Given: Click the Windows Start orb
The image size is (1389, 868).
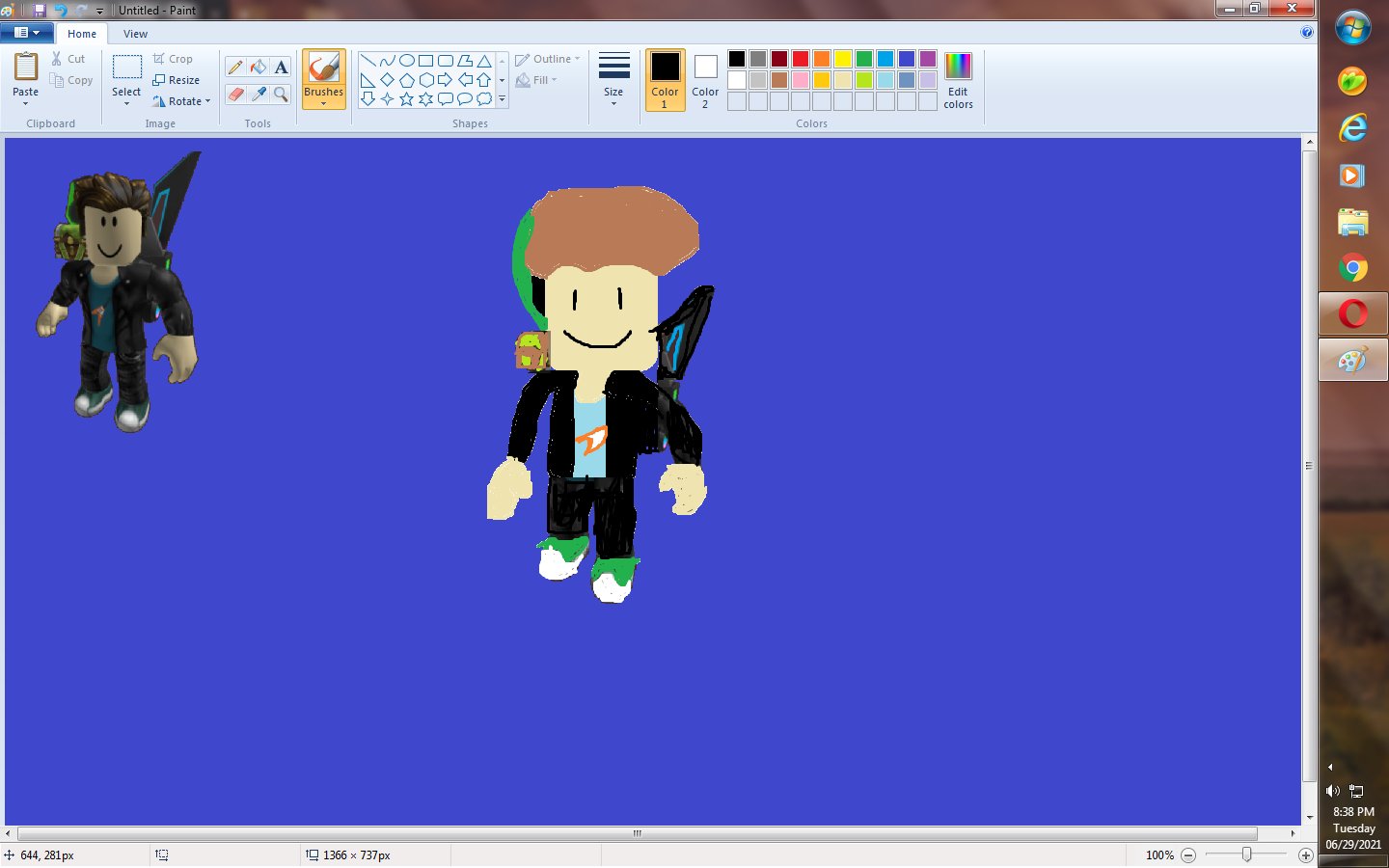Looking at the screenshot, I should pos(1352,28).
